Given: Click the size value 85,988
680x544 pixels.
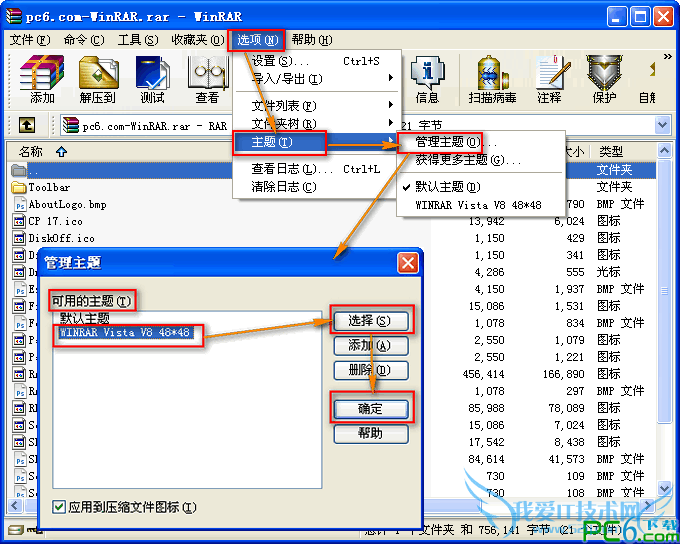Looking at the screenshot, I should 486,408.
